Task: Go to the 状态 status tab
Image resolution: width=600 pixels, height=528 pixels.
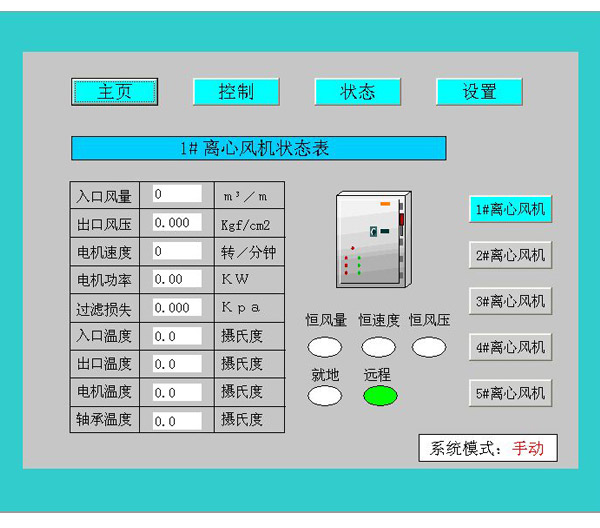Action: coord(357,92)
